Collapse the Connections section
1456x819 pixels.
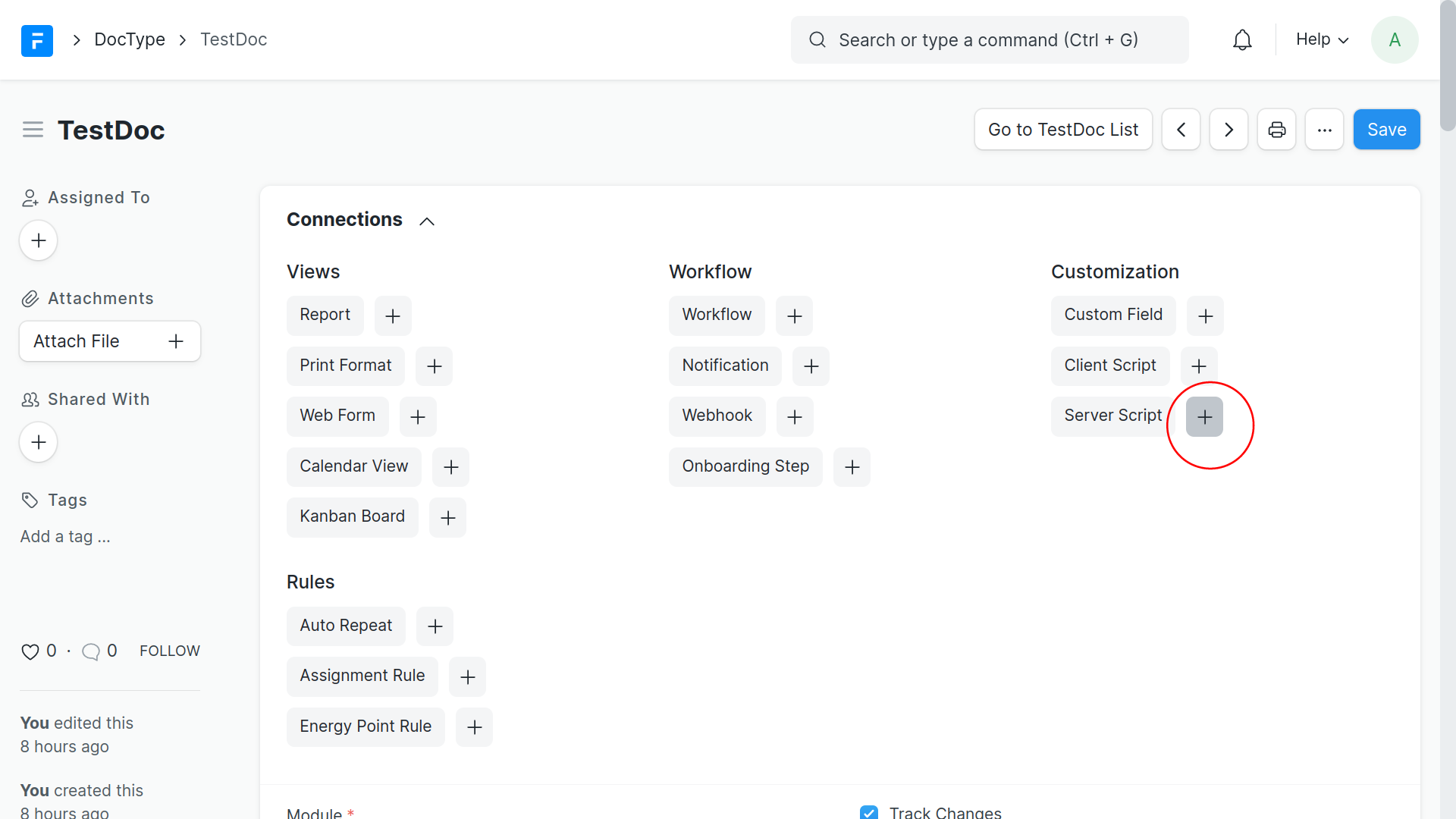[427, 221]
